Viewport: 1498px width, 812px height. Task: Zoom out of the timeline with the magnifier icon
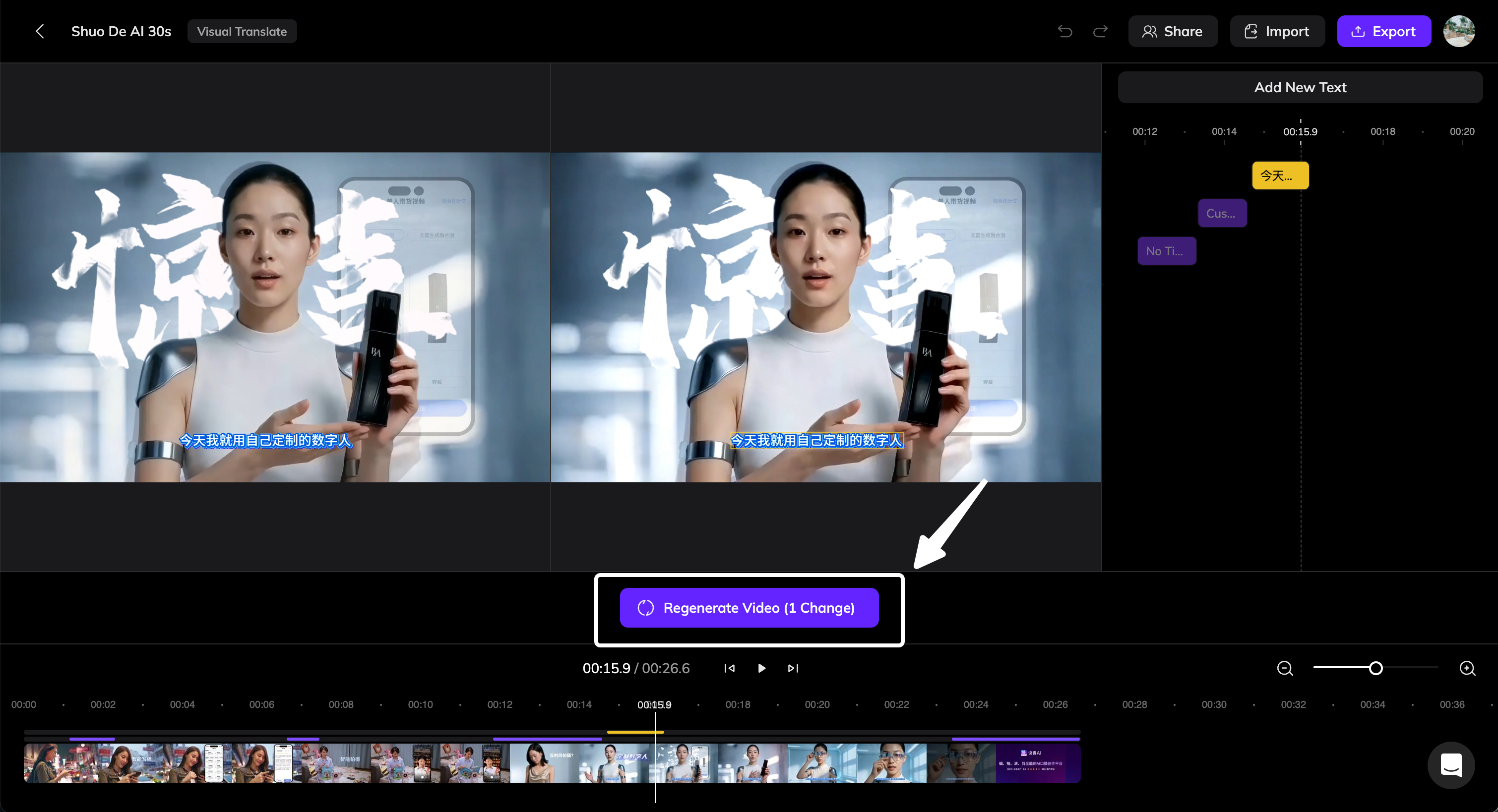coord(1285,668)
